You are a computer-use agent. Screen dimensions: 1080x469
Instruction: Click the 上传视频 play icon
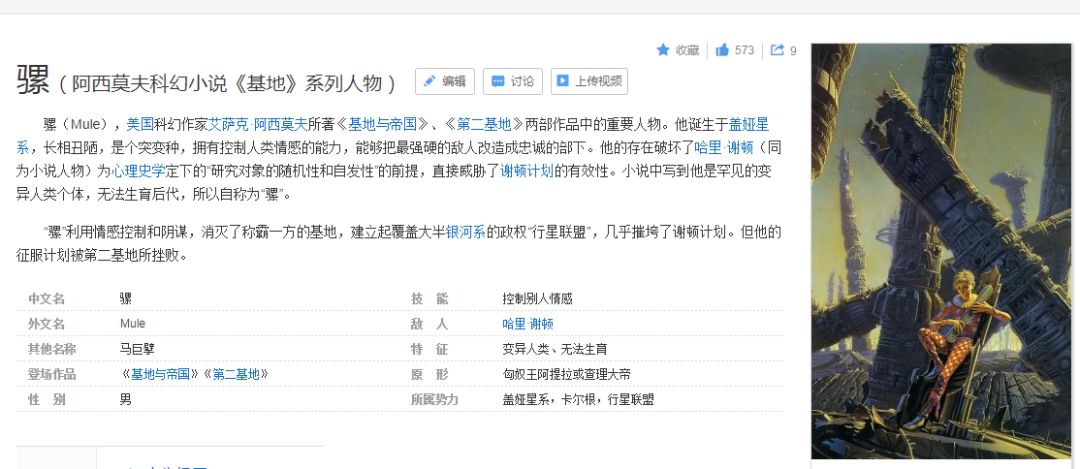(563, 81)
